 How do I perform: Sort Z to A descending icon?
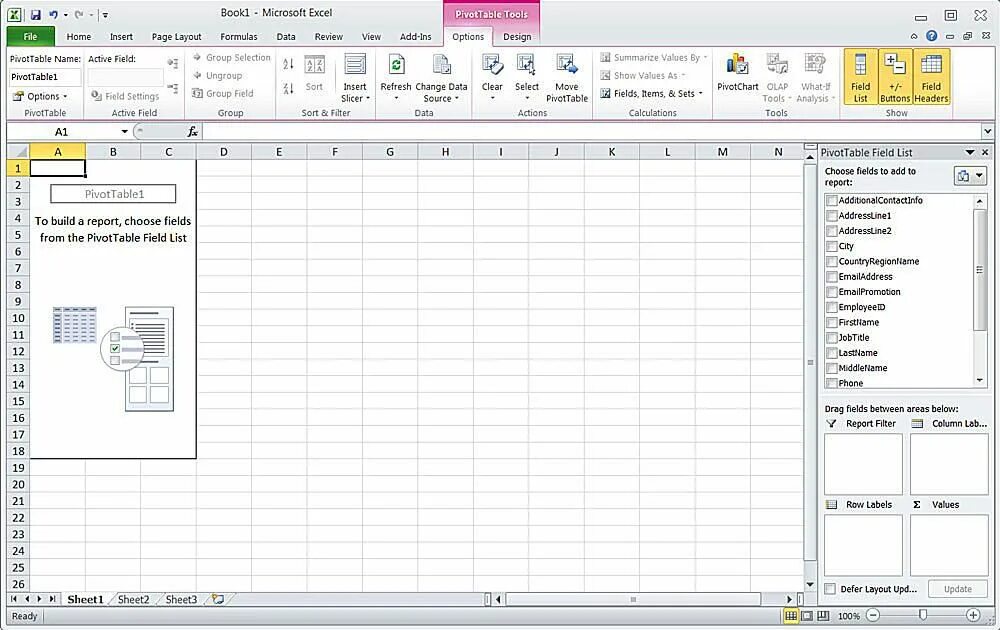(288, 88)
